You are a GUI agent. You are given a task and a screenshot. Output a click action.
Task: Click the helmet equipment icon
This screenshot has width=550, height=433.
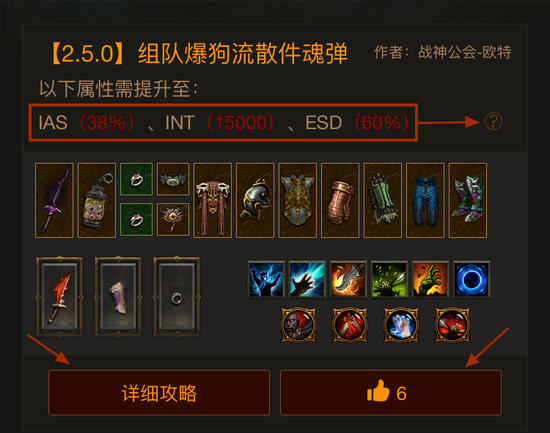point(255,200)
